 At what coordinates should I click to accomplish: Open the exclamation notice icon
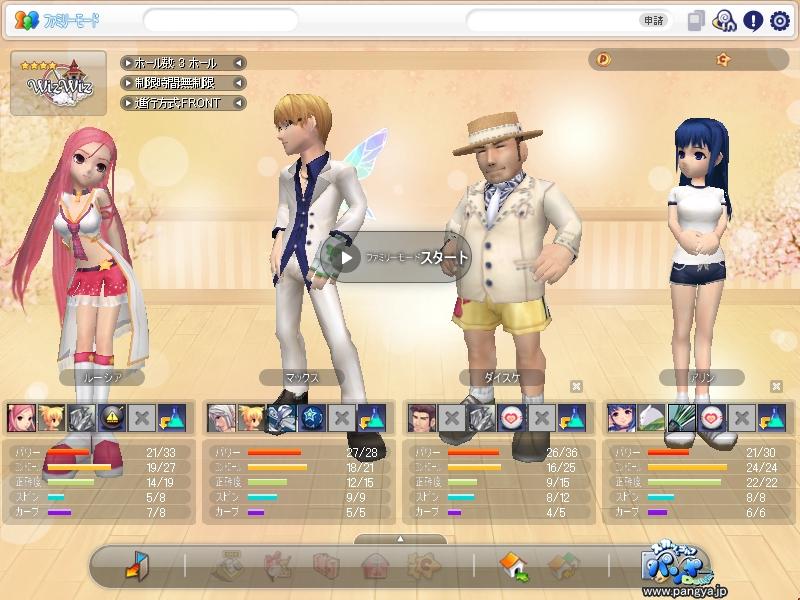pyautogui.click(x=753, y=21)
